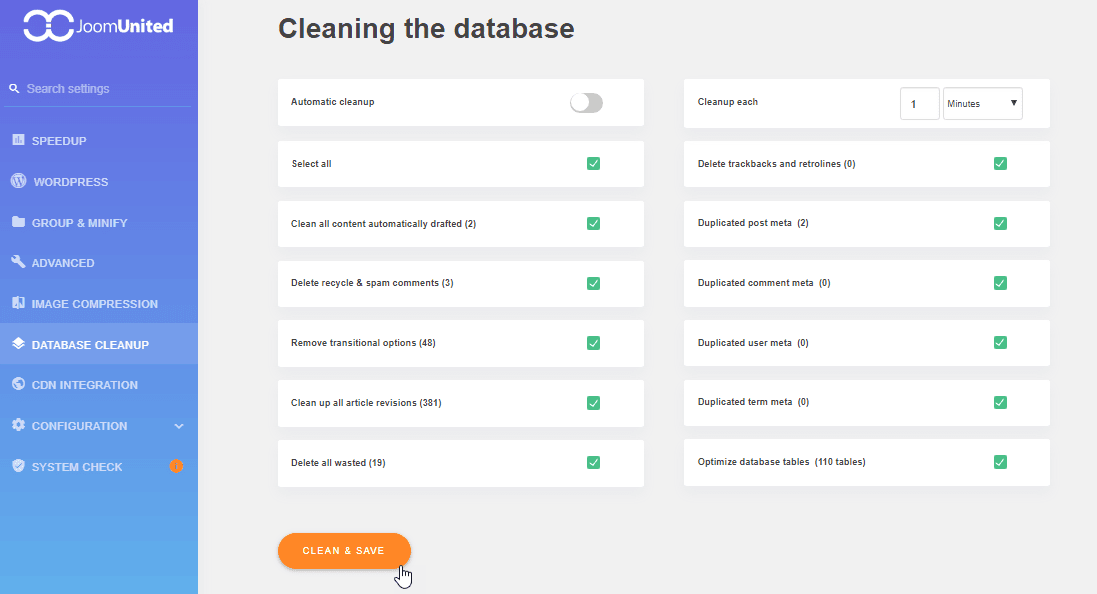The image size is (1097, 594).
Task: Click the WordPress logo icon in sidebar
Action: click(x=18, y=181)
